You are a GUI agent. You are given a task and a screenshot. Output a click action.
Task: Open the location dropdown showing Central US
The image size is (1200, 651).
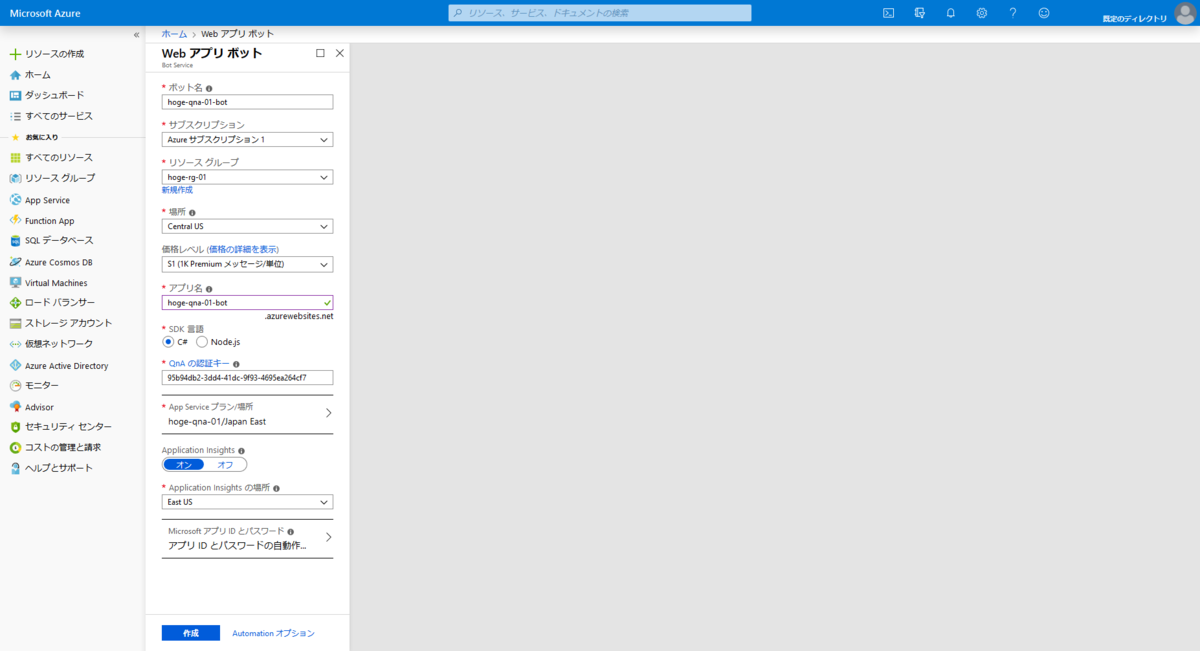point(247,227)
